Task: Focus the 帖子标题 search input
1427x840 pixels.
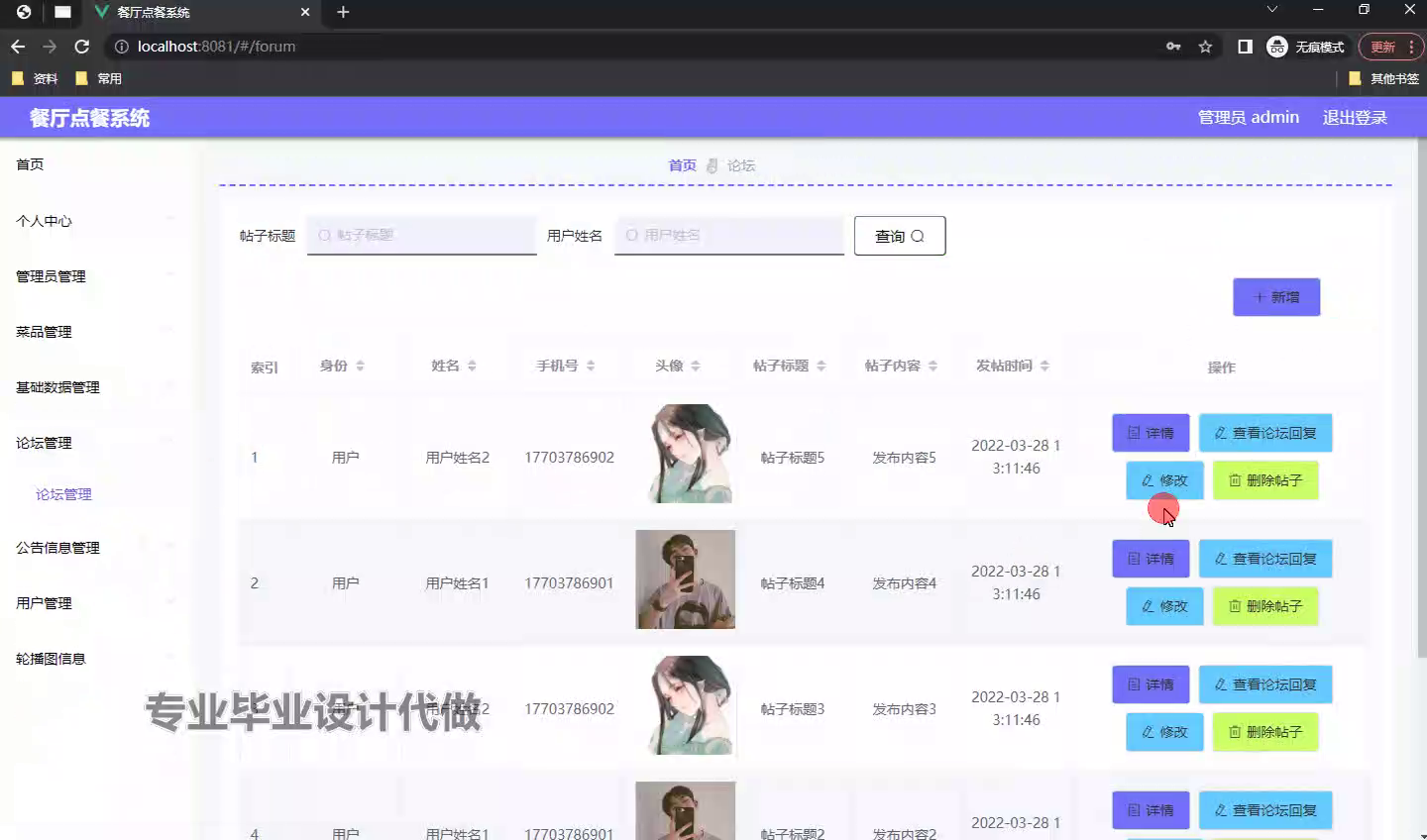Action: coord(422,236)
